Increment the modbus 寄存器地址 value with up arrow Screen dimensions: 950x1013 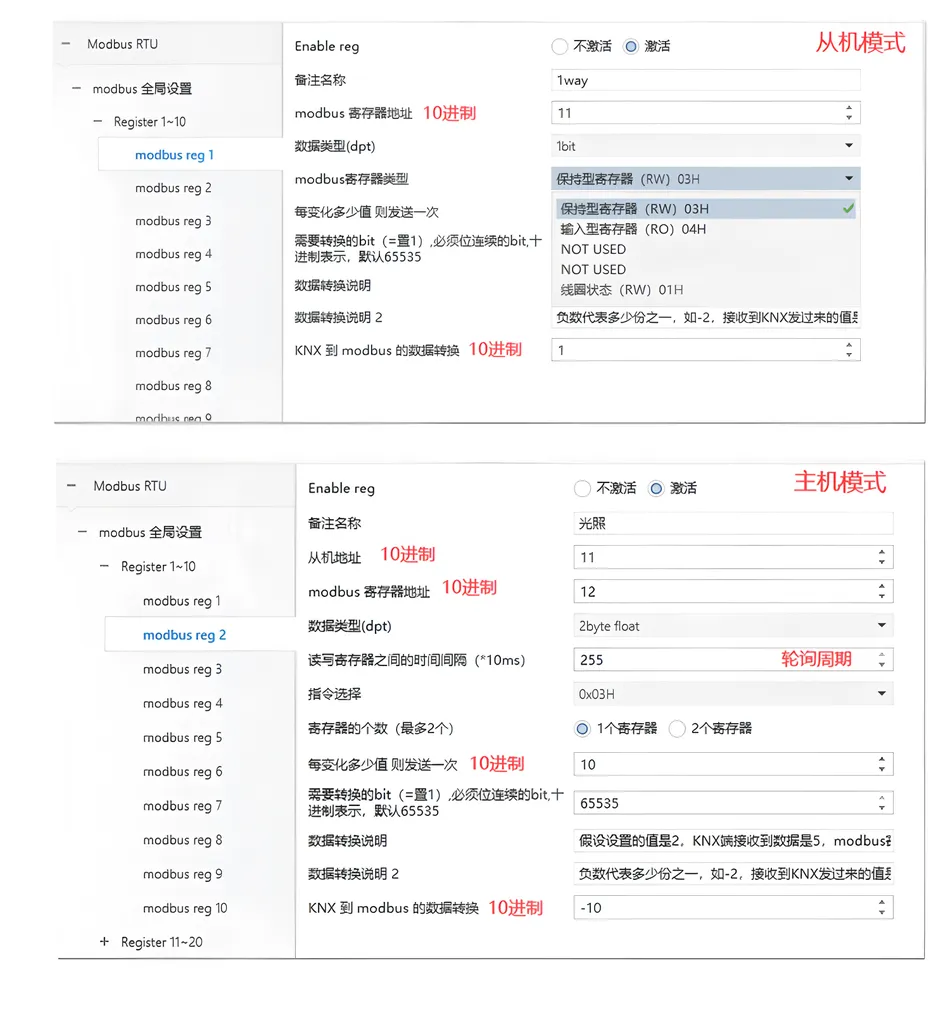pyautogui.click(x=851, y=107)
